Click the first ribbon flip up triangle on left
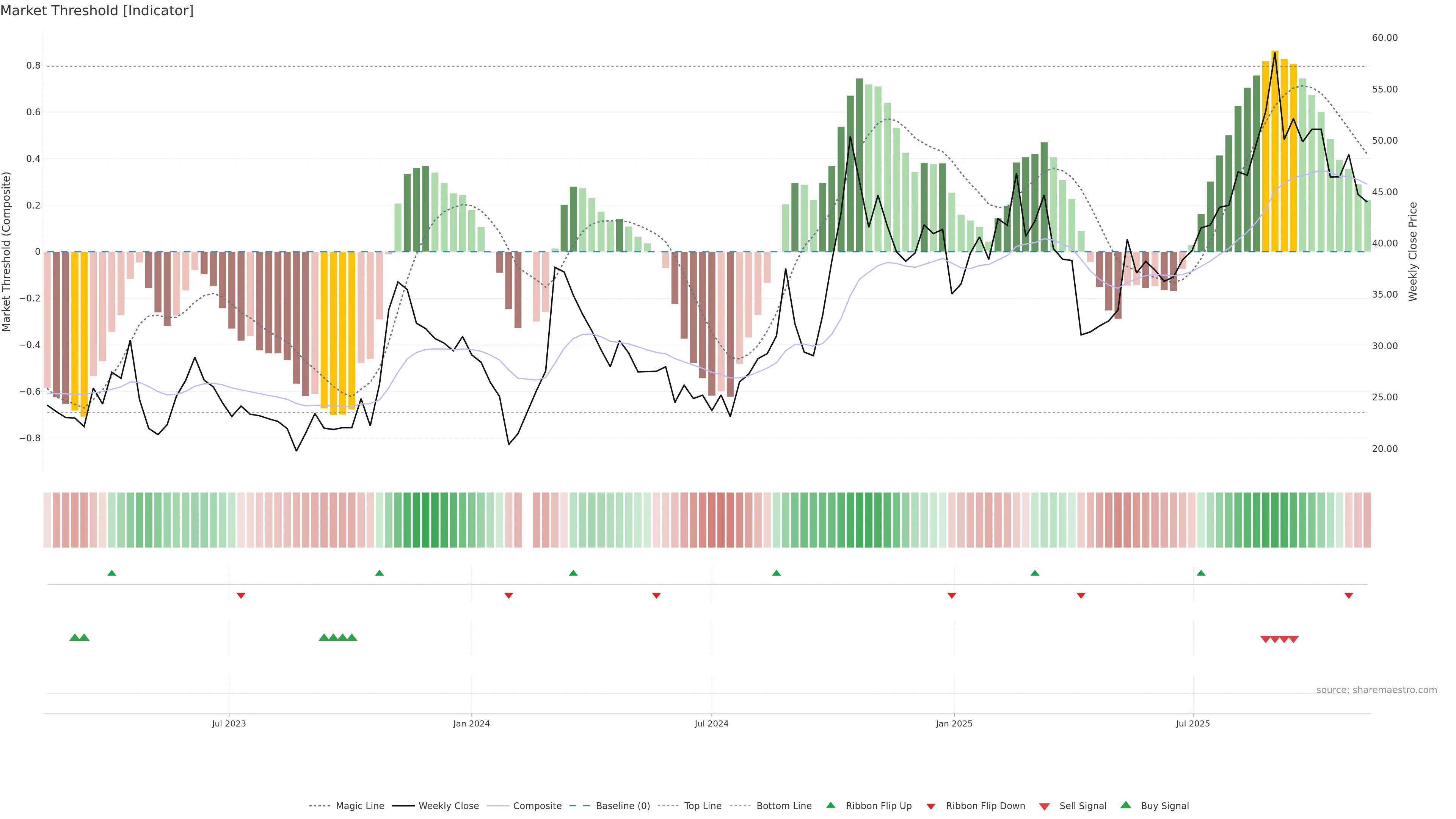This screenshot has height=819, width=1456. [112, 573]
